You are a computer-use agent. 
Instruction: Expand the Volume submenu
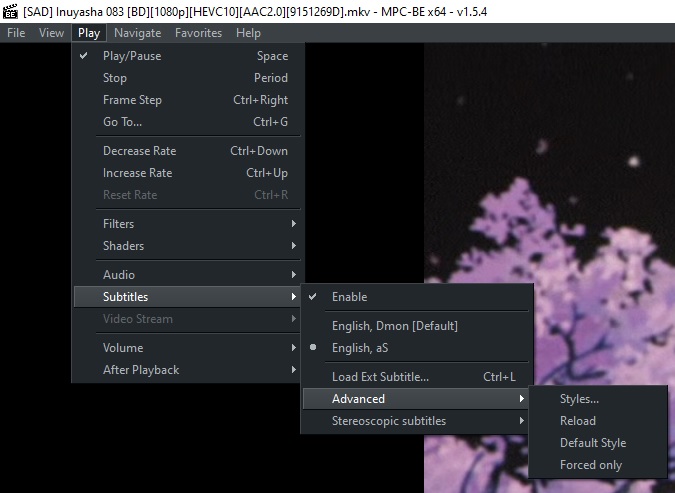tap(187, 348)
